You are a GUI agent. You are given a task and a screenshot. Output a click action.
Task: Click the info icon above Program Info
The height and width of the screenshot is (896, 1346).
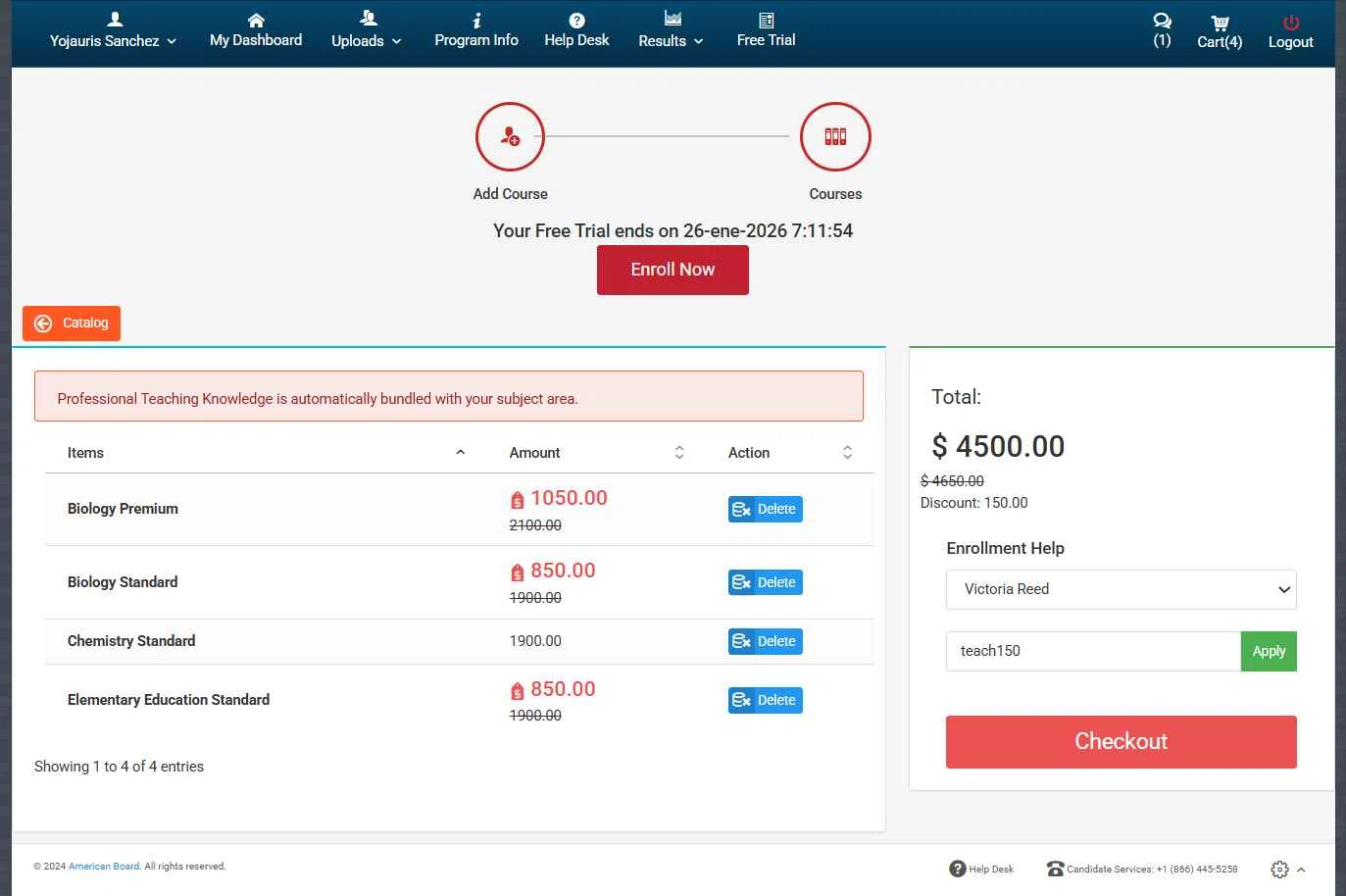(x=476, y=20)
